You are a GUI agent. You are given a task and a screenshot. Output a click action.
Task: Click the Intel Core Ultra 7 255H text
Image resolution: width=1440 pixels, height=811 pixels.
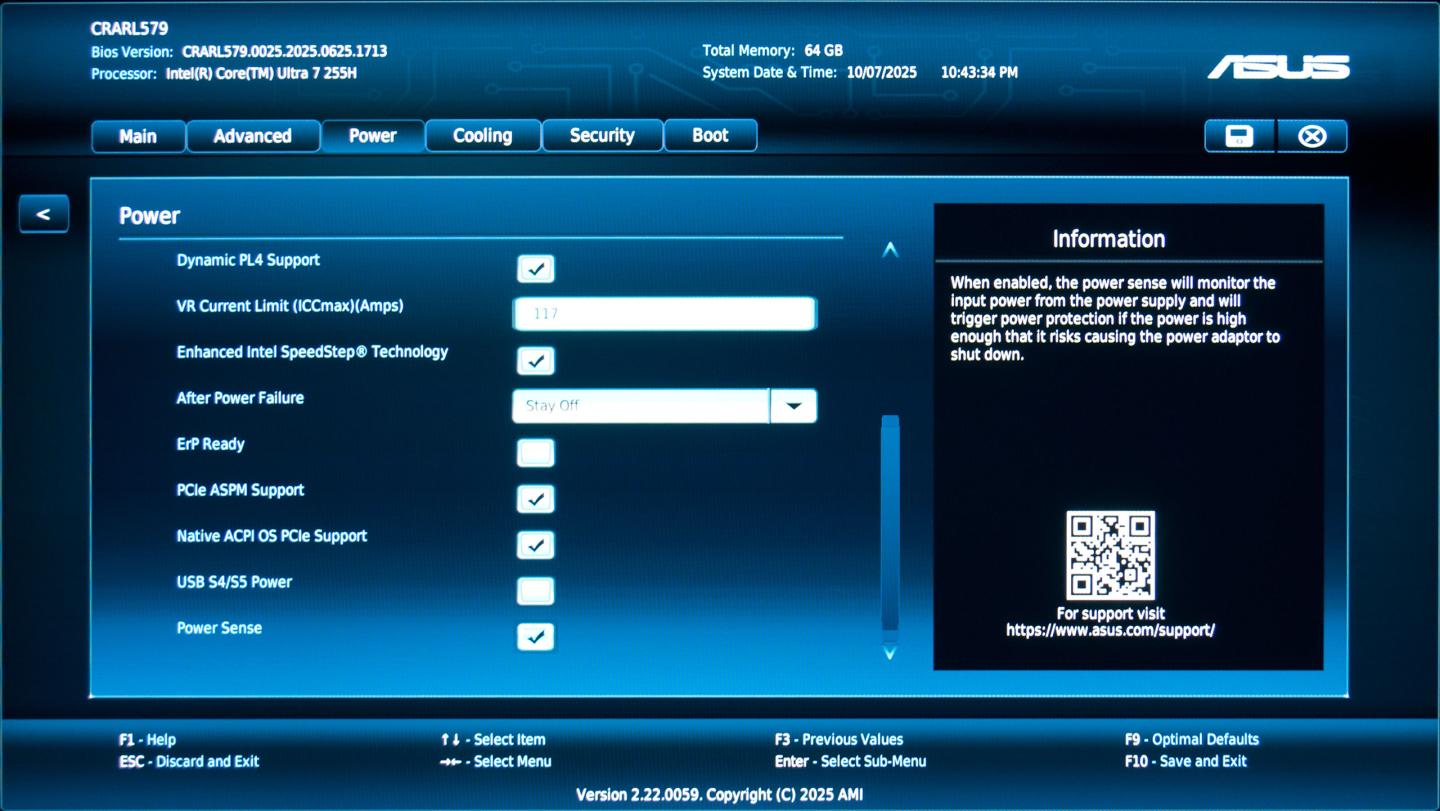pyautogui.click(x=261, y=73)
